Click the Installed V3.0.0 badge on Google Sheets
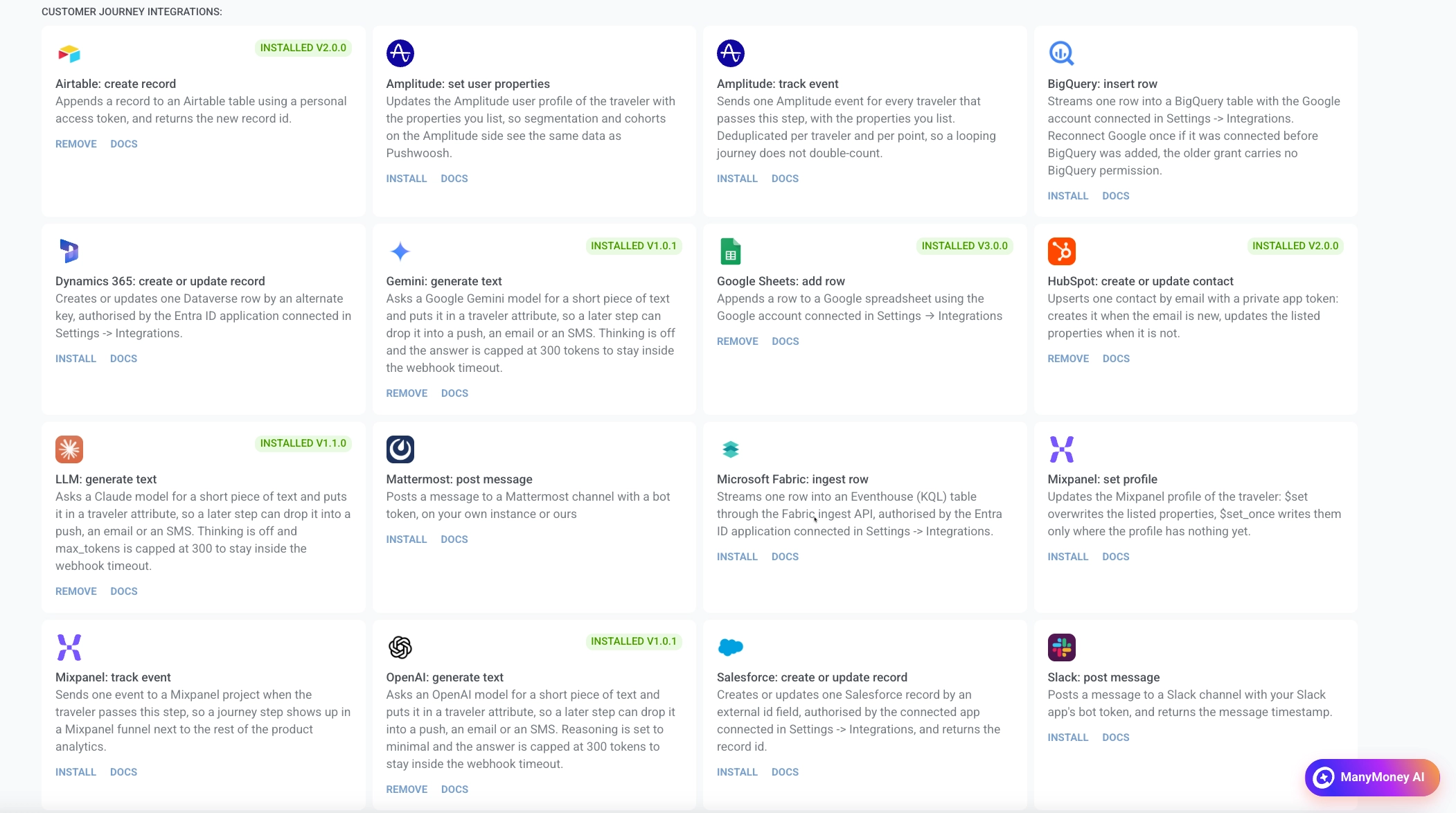 (x=964, y=246)
